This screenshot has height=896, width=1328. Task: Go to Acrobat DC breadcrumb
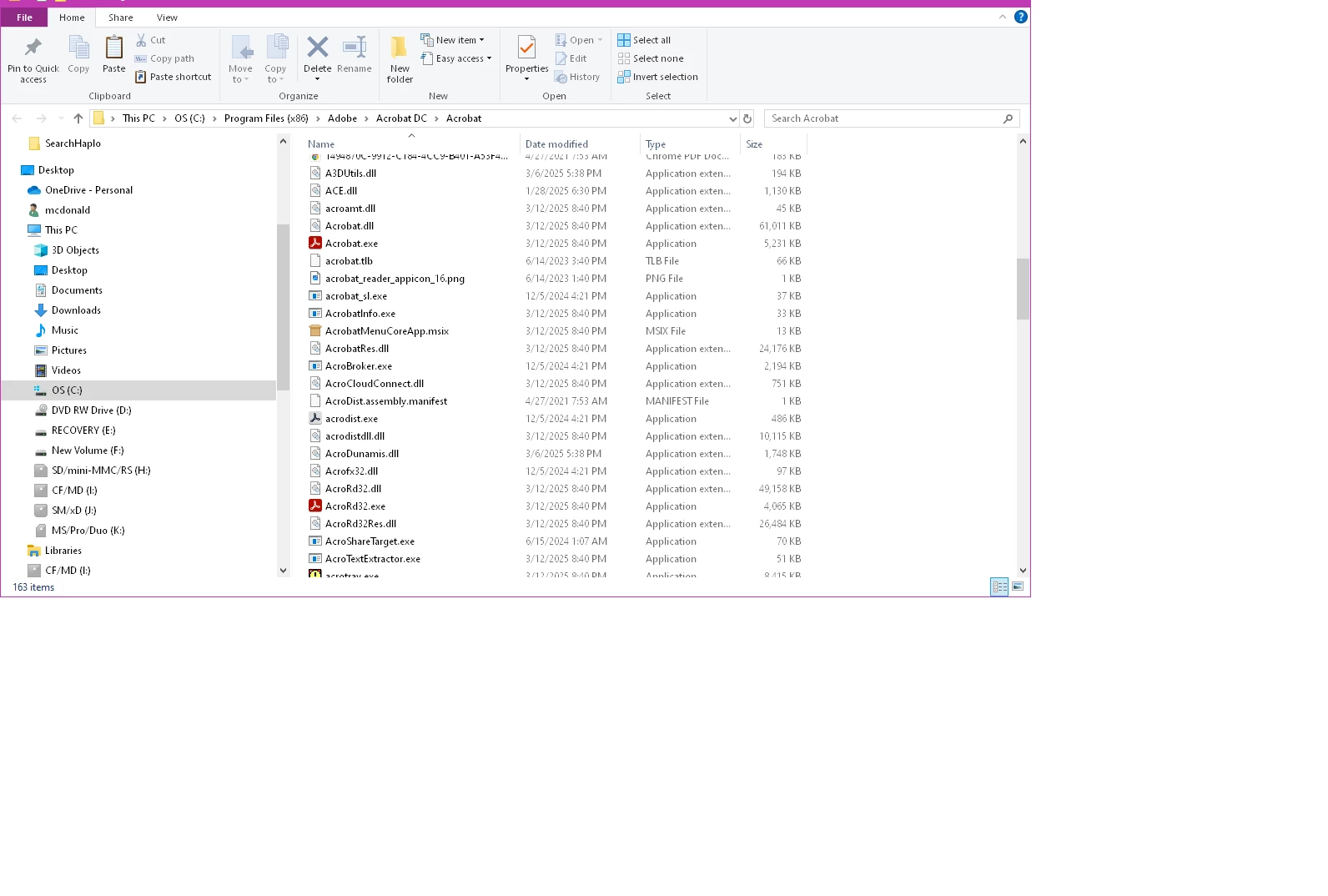[401, 118]
